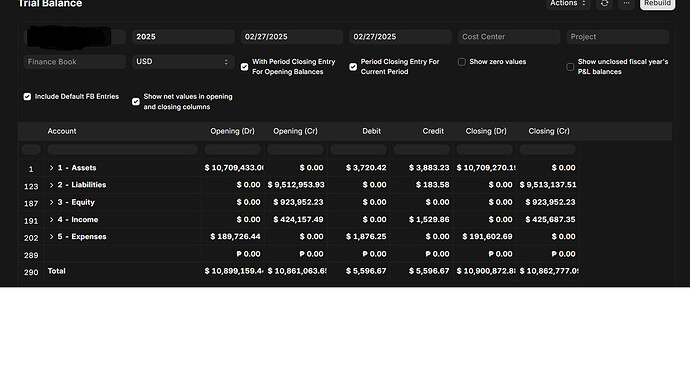Click the Project filter field
Screen dimensions: 690x375
click(618, 37)
